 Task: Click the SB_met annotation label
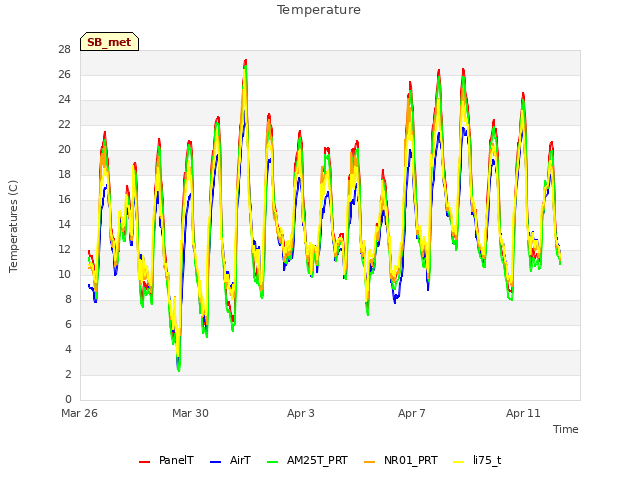tap(109, 42)
